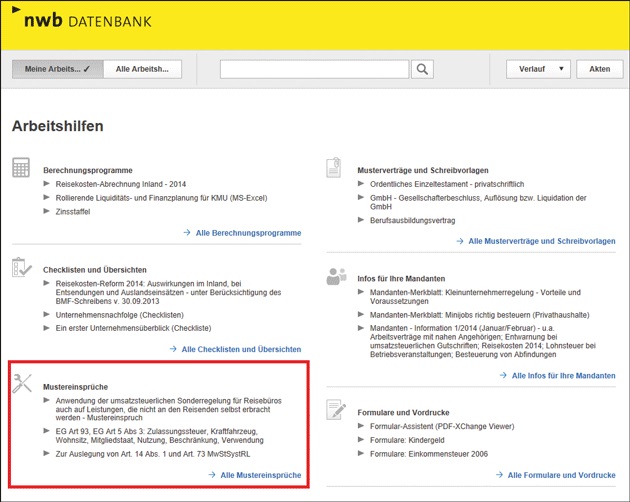Switch to the Alle Arbeitshilfen tab

[148, 69]
